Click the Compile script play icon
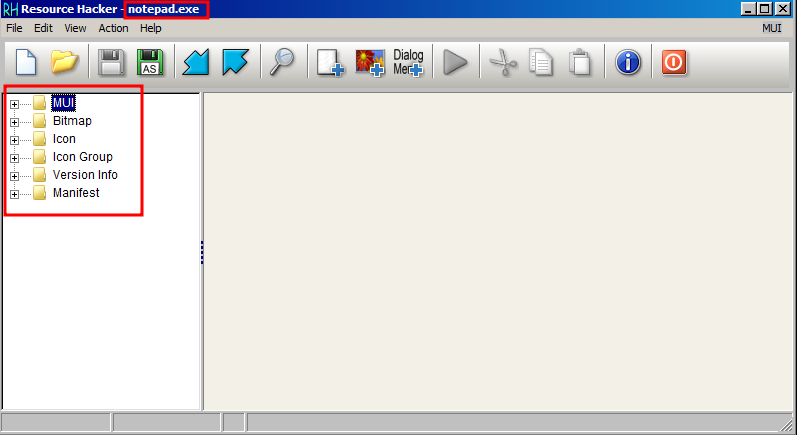 coord(455,62)
